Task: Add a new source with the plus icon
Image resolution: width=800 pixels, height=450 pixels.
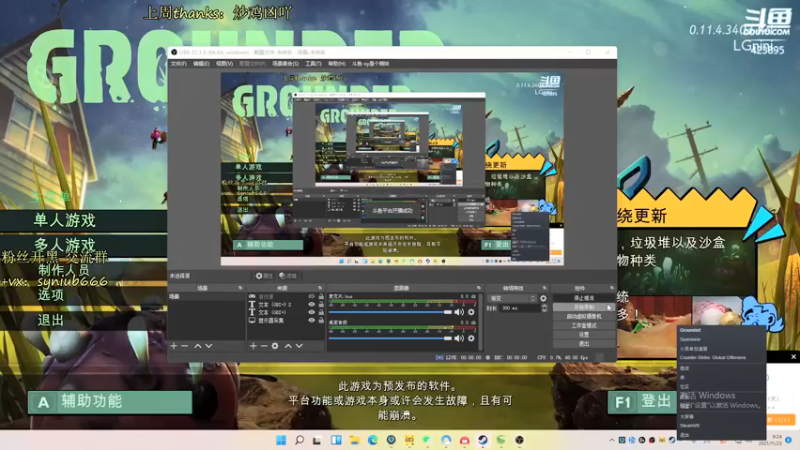Action: coord(253,346)
